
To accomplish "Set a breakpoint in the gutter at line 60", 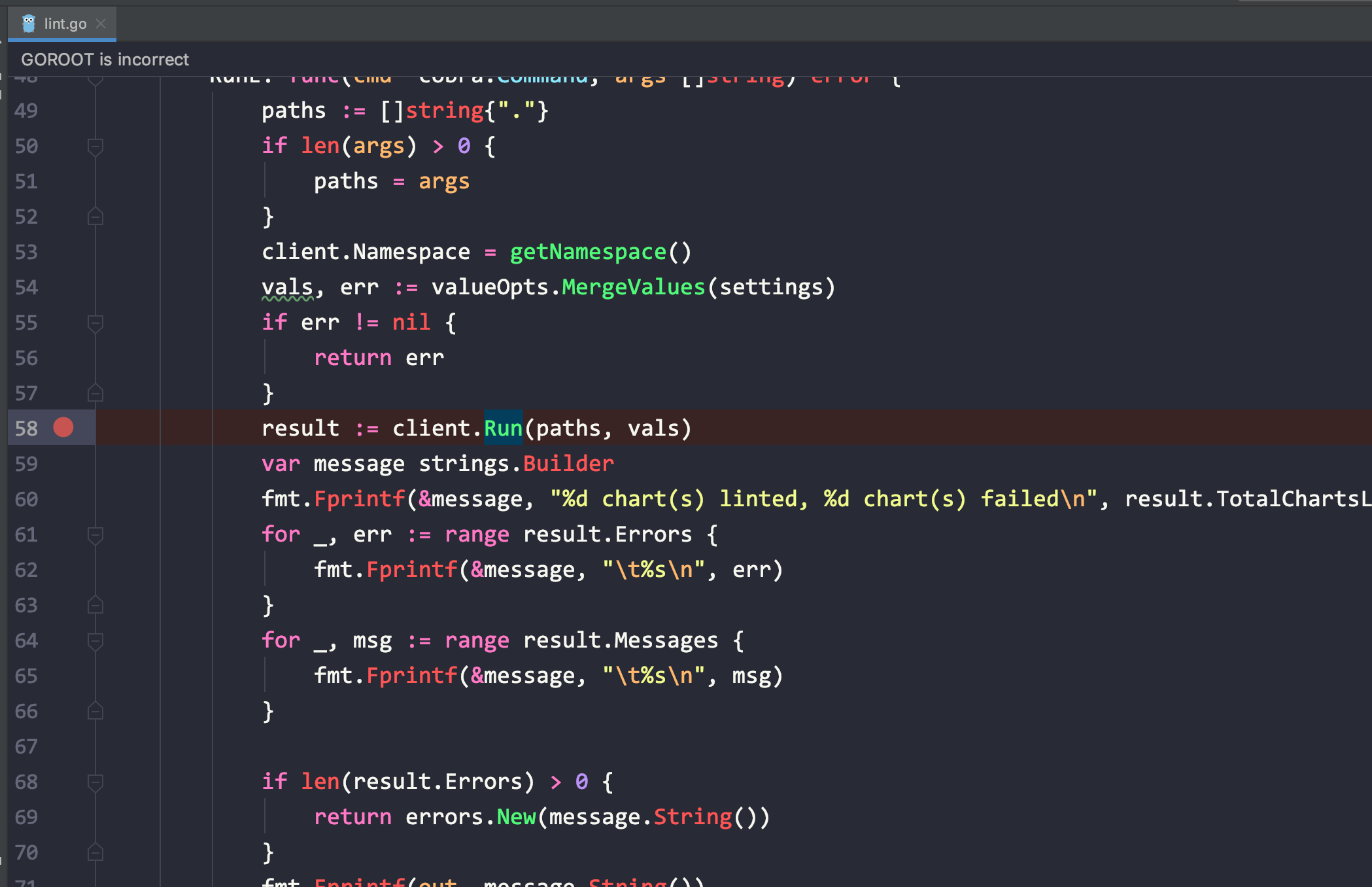I will [63, 499].
